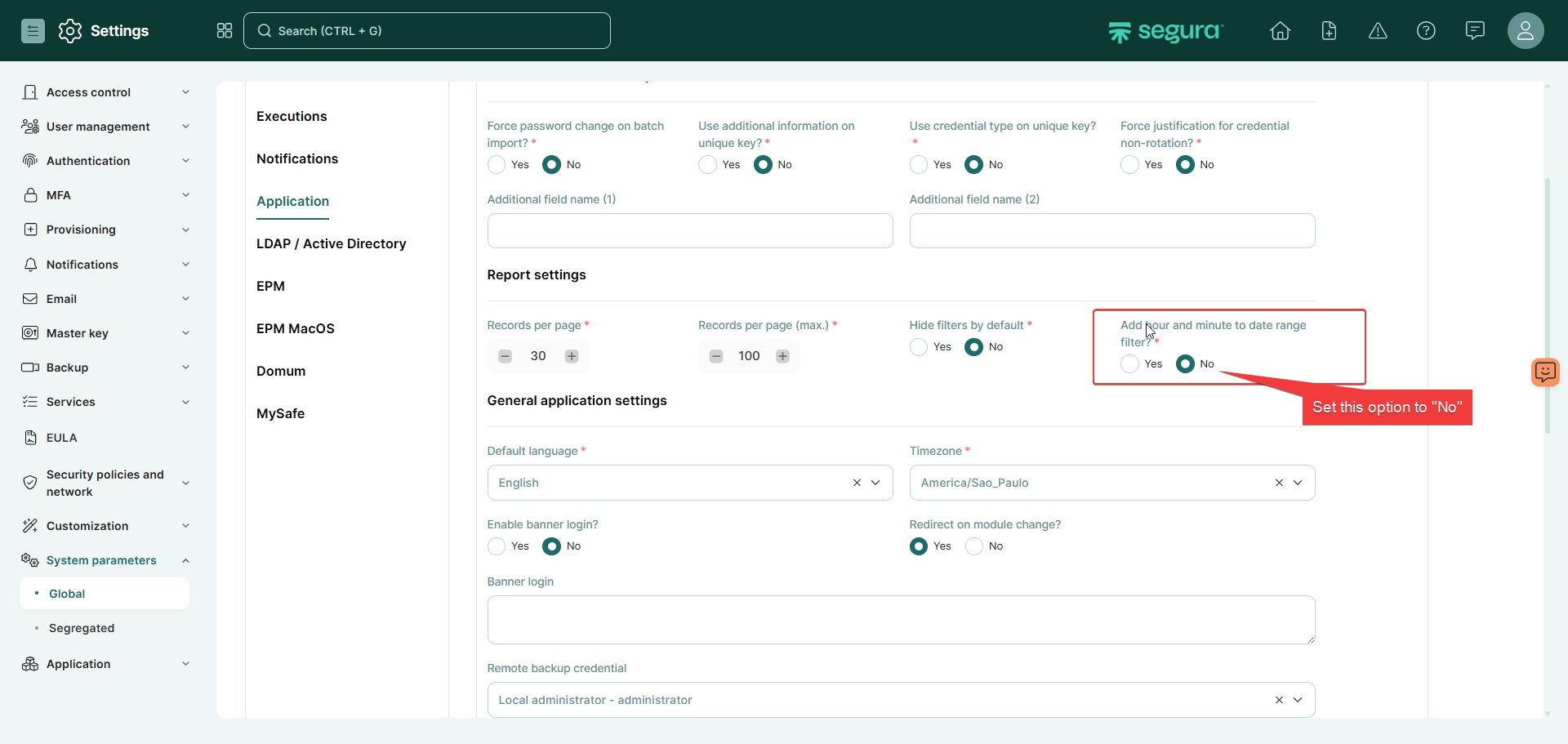Viewport: 1568px width, 744px height.
Task: Open the Default language dropdown
Action: point(875,483)
